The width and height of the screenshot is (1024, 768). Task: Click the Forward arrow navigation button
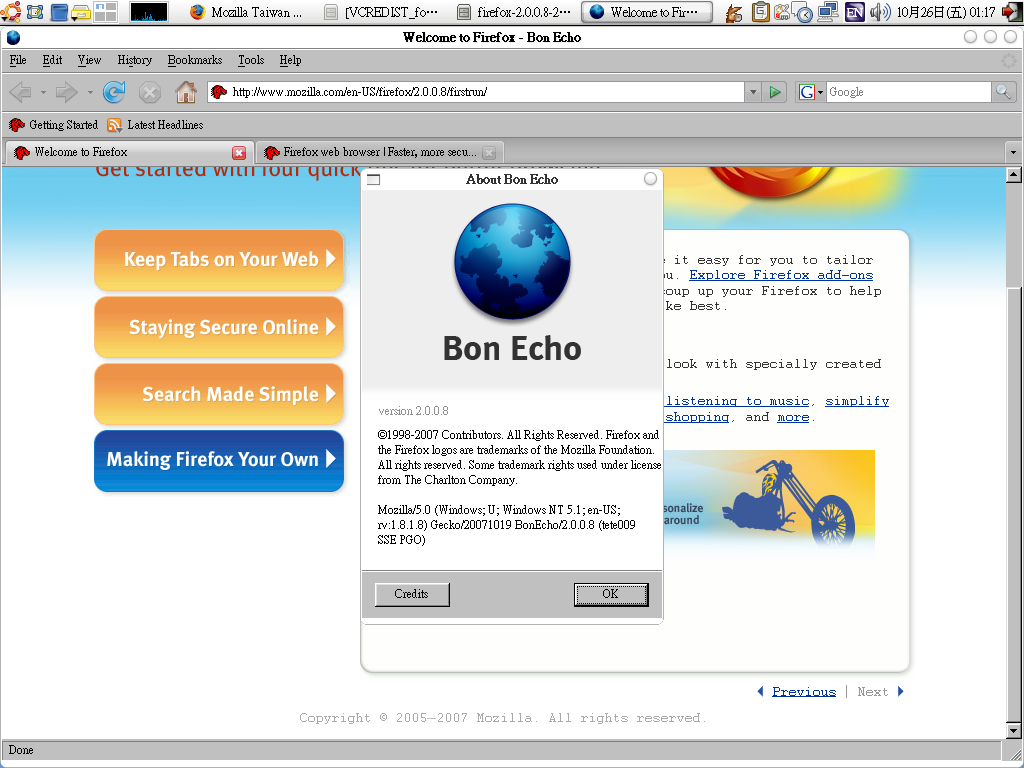(67, 92)
